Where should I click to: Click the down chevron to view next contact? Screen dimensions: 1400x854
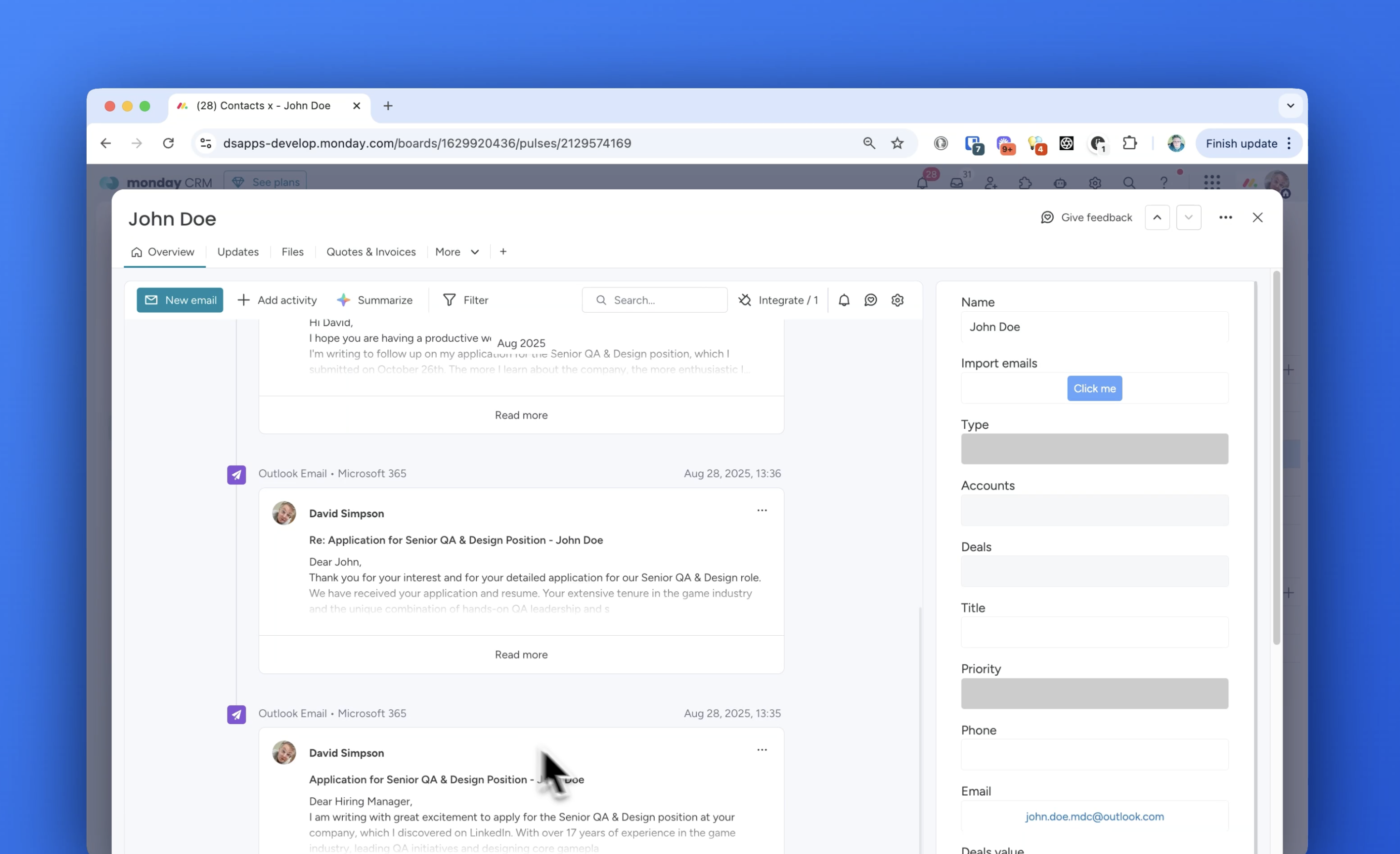tap(1188, 217)
